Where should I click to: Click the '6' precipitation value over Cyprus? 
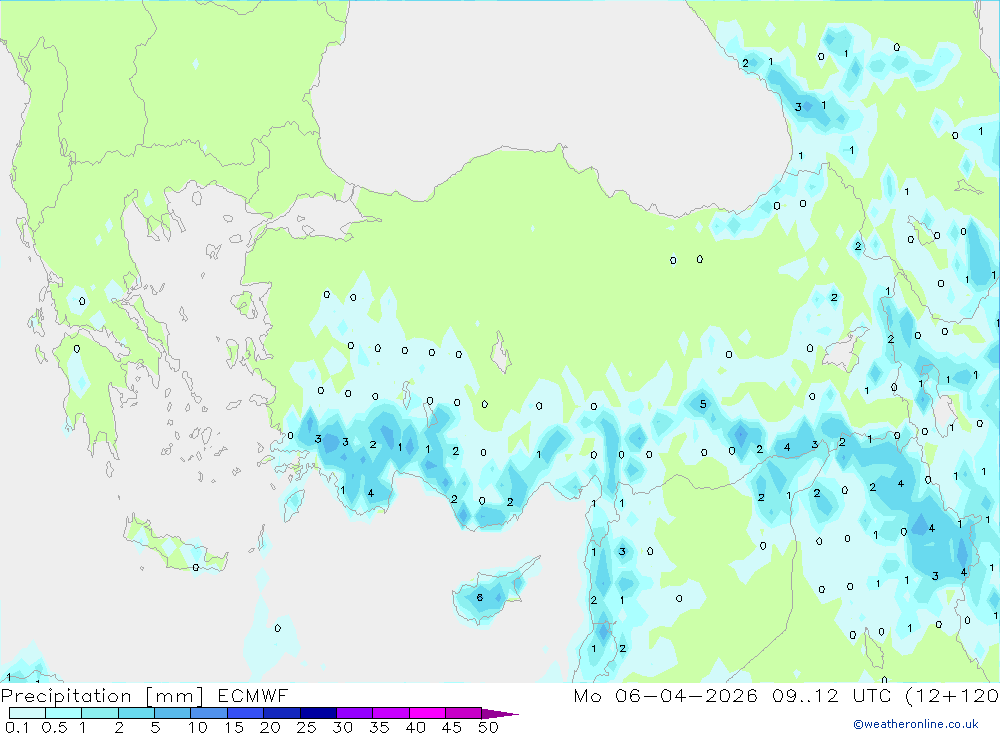480,598
